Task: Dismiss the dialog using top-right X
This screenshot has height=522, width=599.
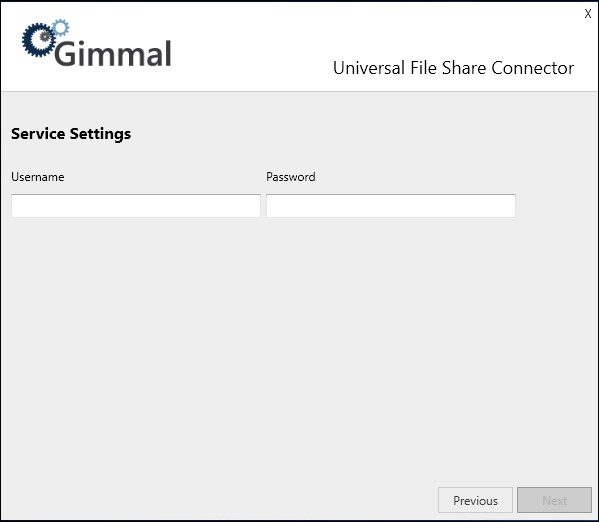Action: tap(588, 14)
